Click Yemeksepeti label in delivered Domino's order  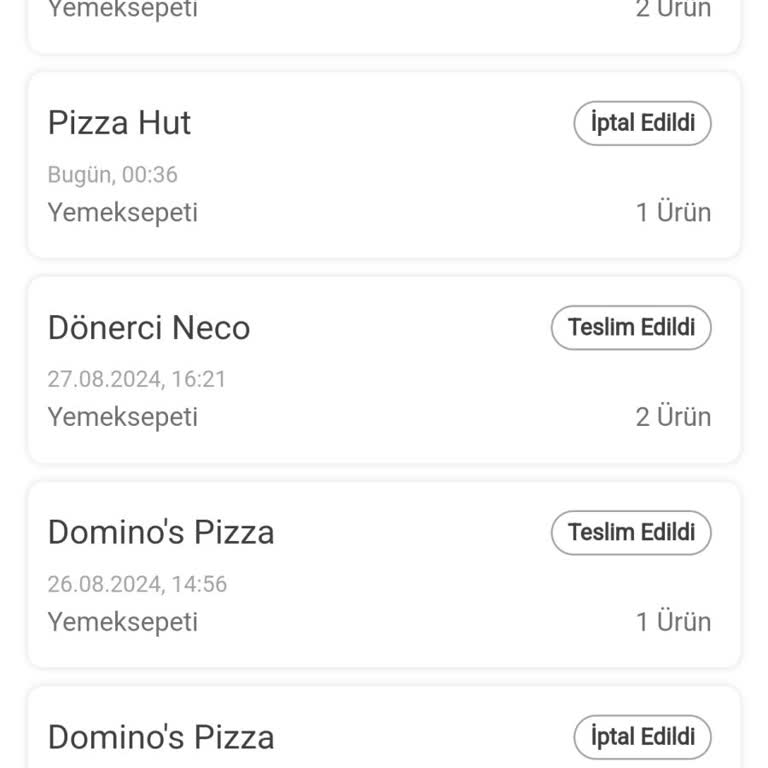(x=122, y=622)
